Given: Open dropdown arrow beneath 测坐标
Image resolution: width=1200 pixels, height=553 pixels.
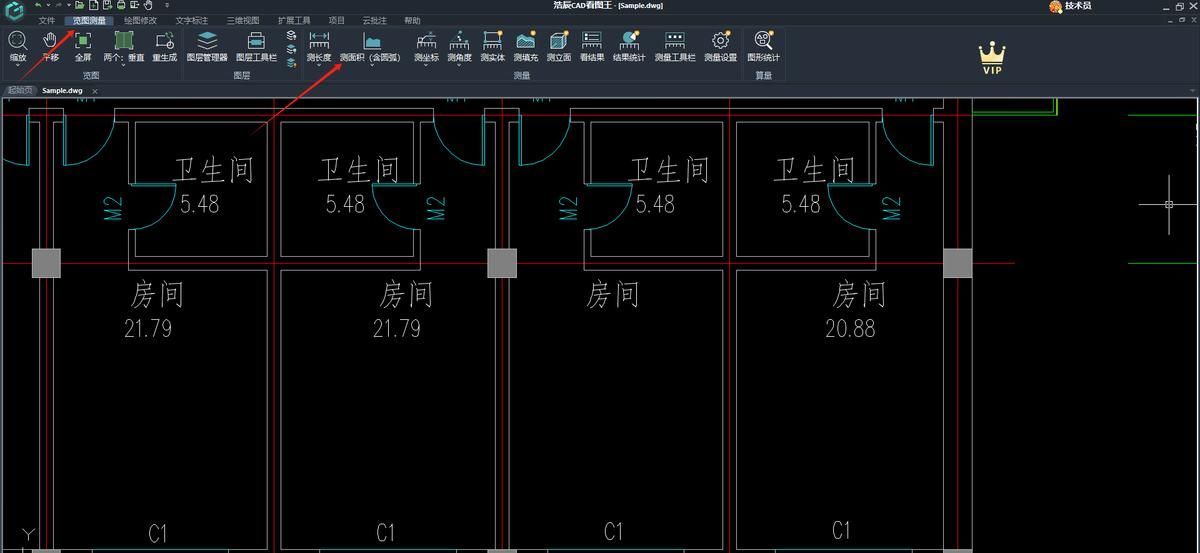Looking at the screenshot, I should point(426,67).
